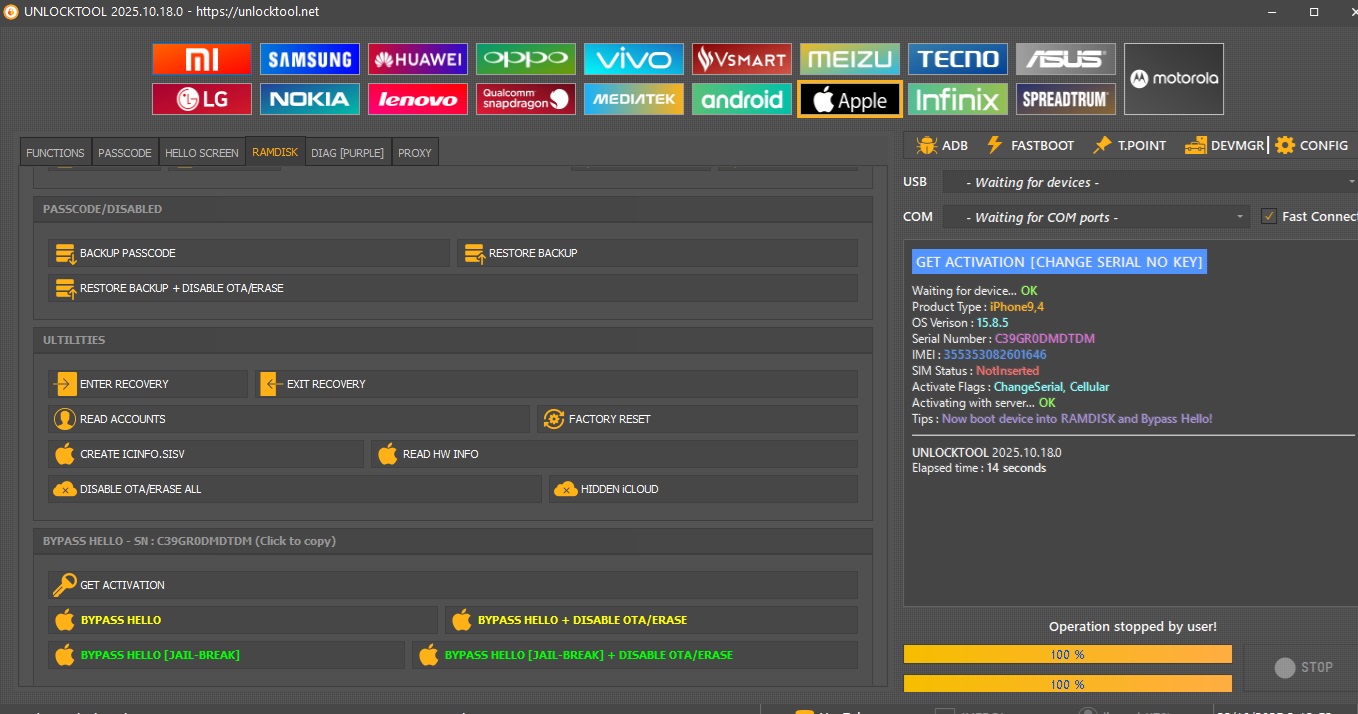
Task: Switch to the PROXY tab
Action: 415,153
